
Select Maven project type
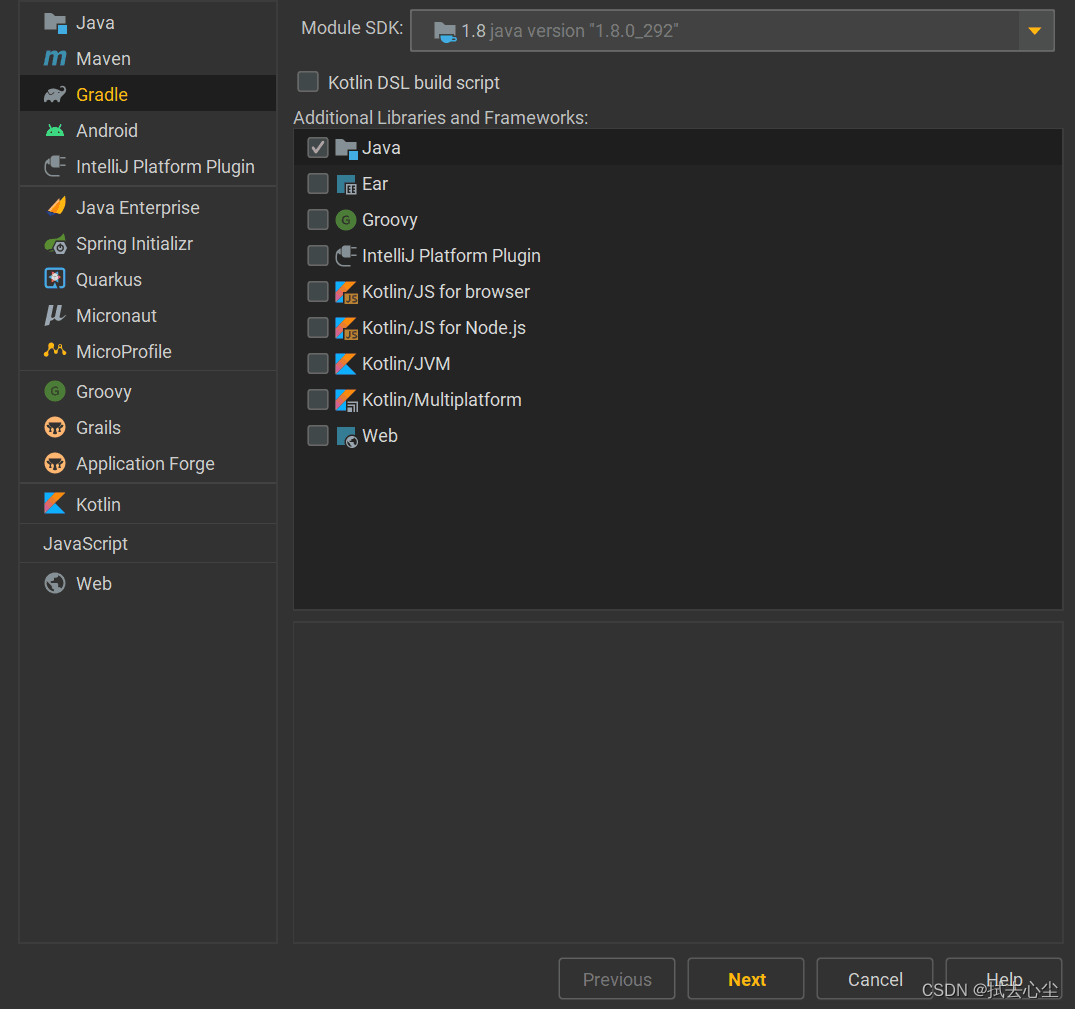click(148, 59)
